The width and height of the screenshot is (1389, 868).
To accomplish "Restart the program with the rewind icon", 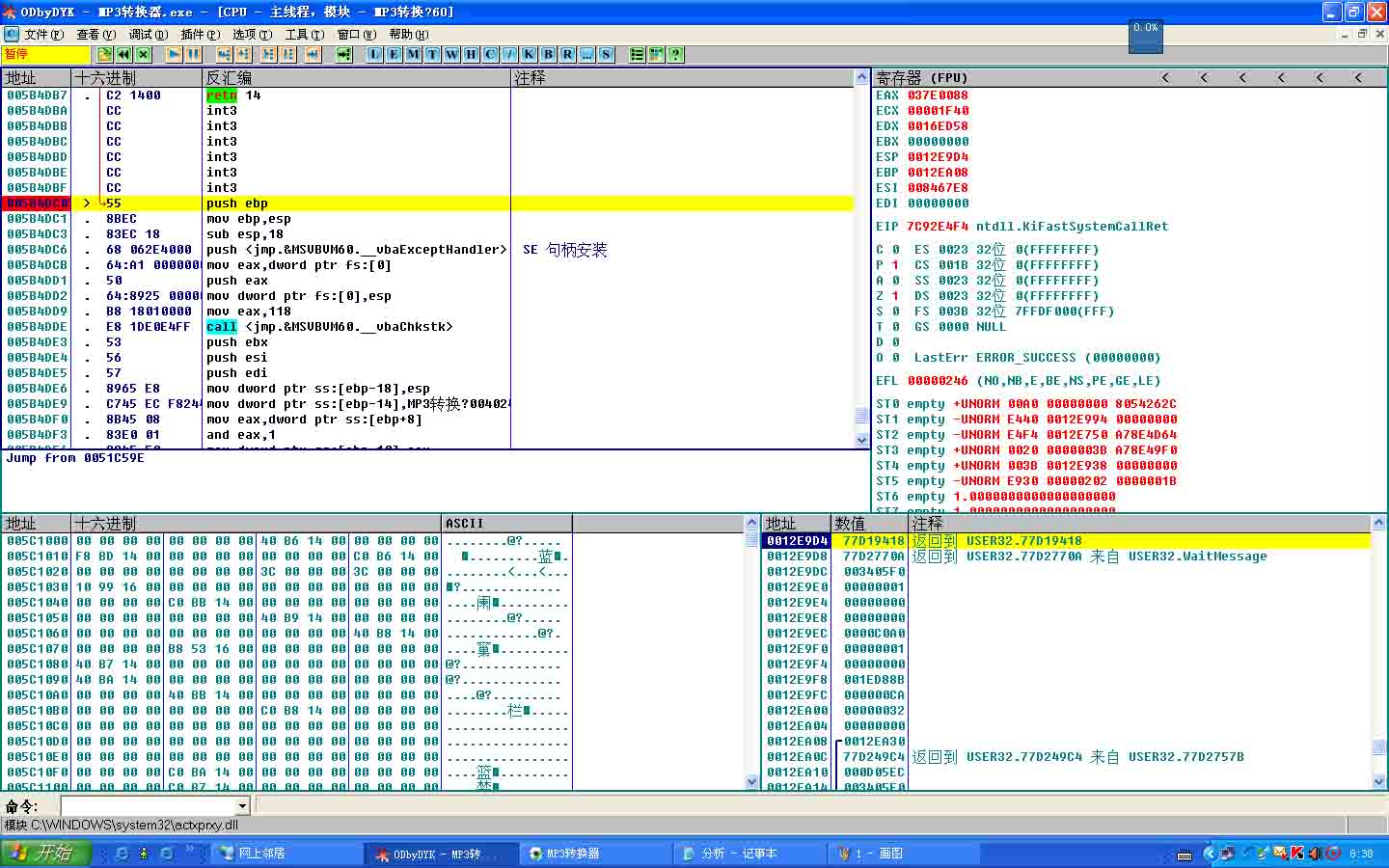I will 124,55.
